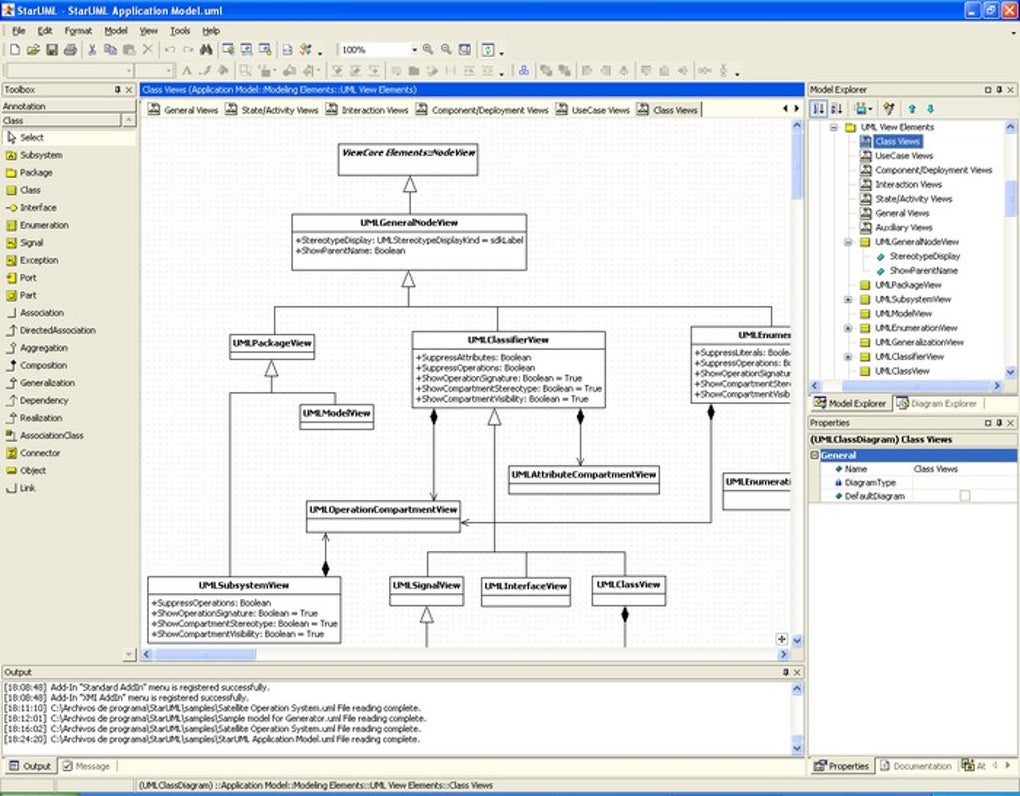Click the Zoom In magnifier icon
1020x796 pixels.
click(x=428, y=49)
